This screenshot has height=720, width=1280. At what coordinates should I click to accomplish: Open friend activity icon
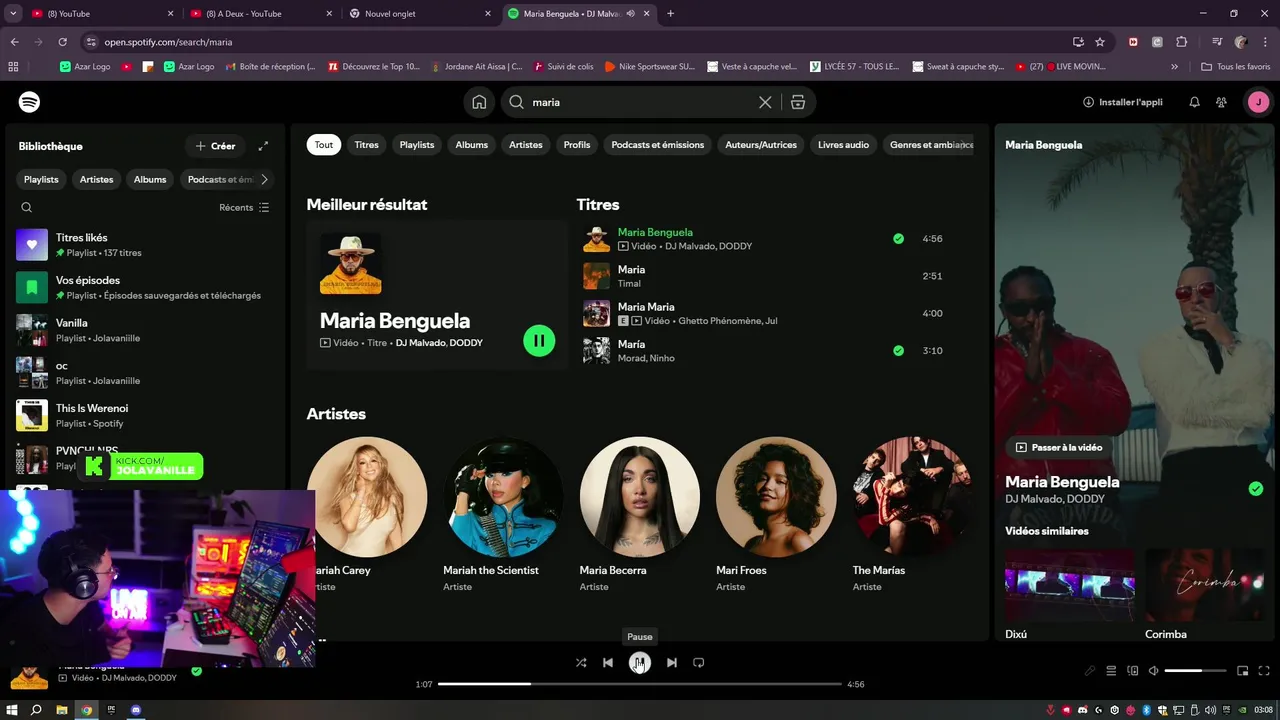coord(1221,102)
